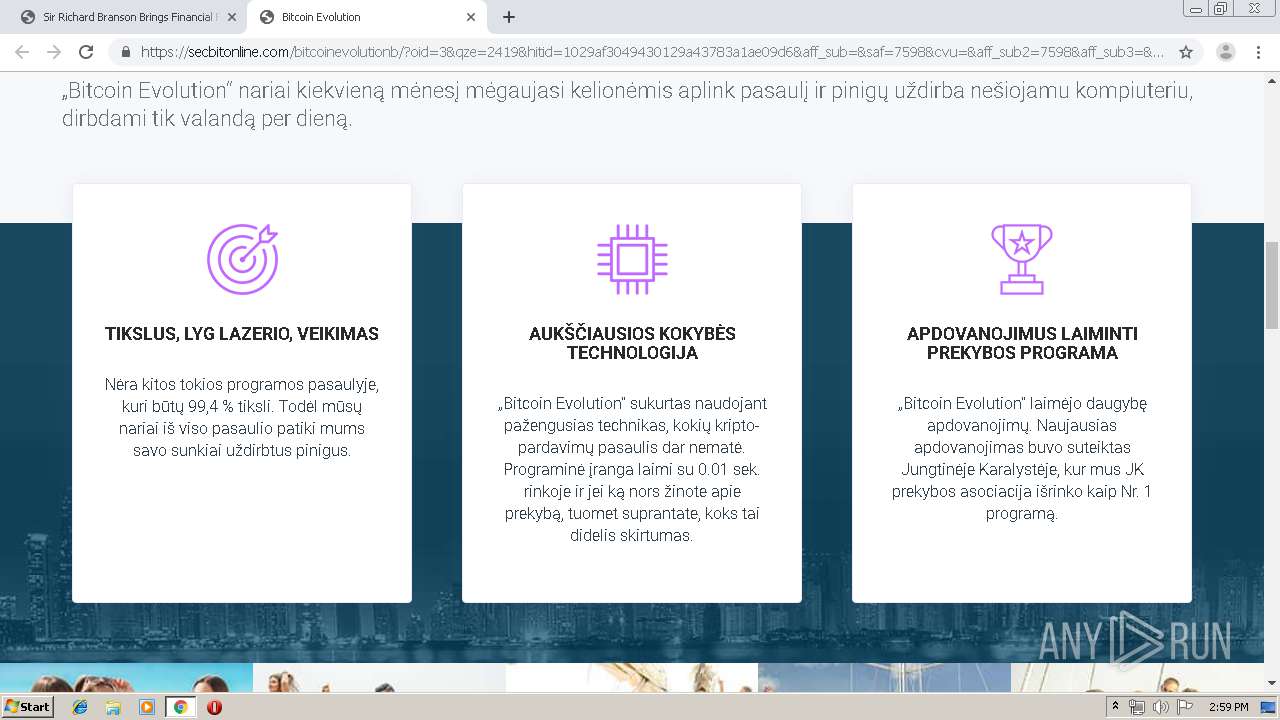Viewport: 1280px width, 720px height.
Task: Click the intro paragraph about Bitcoin Evolution nariai
Action: tap(628, 105)
